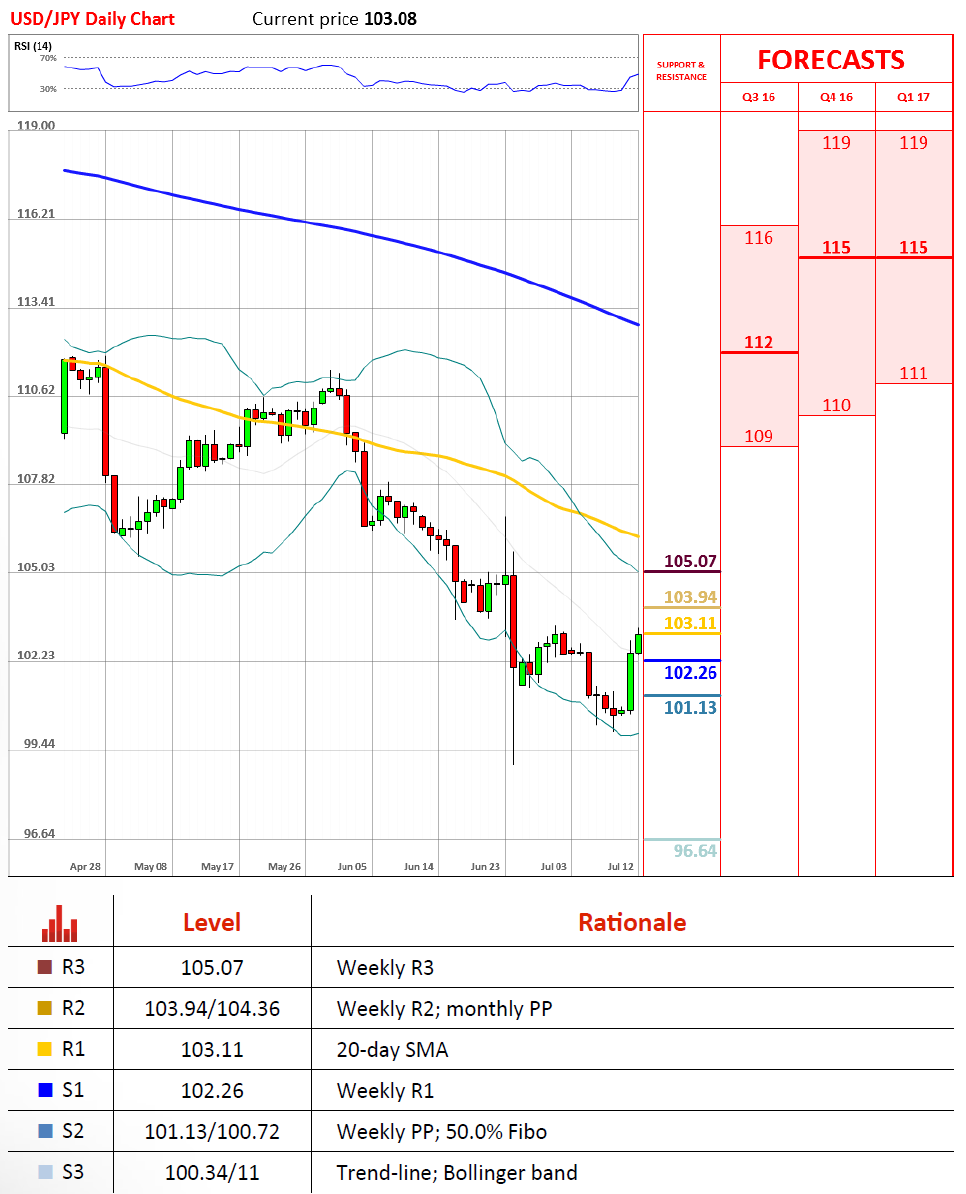Click the 103.11 resistance level label

(x=690, y=623)
